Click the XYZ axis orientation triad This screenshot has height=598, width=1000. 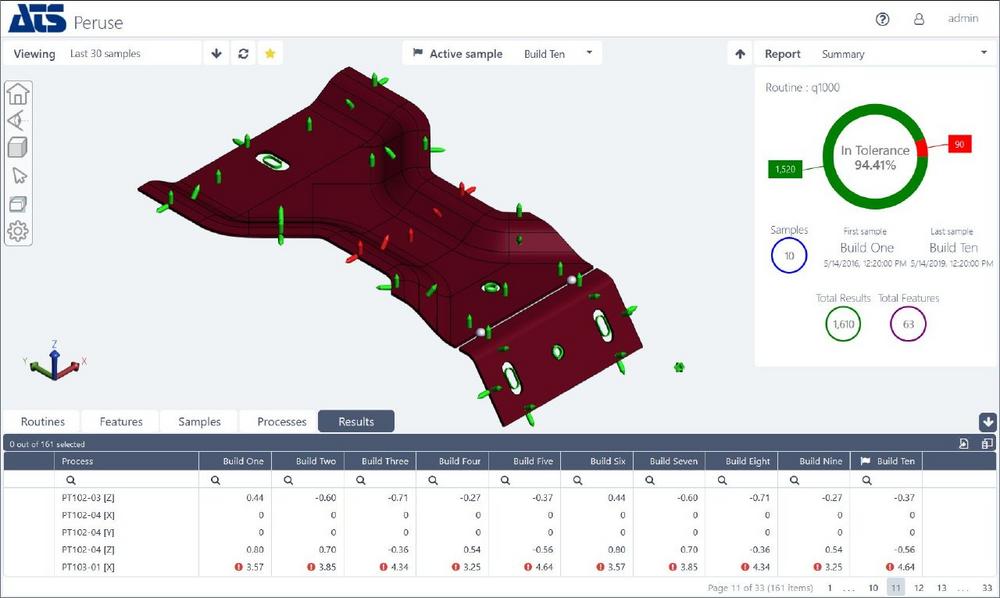(55, 361)
